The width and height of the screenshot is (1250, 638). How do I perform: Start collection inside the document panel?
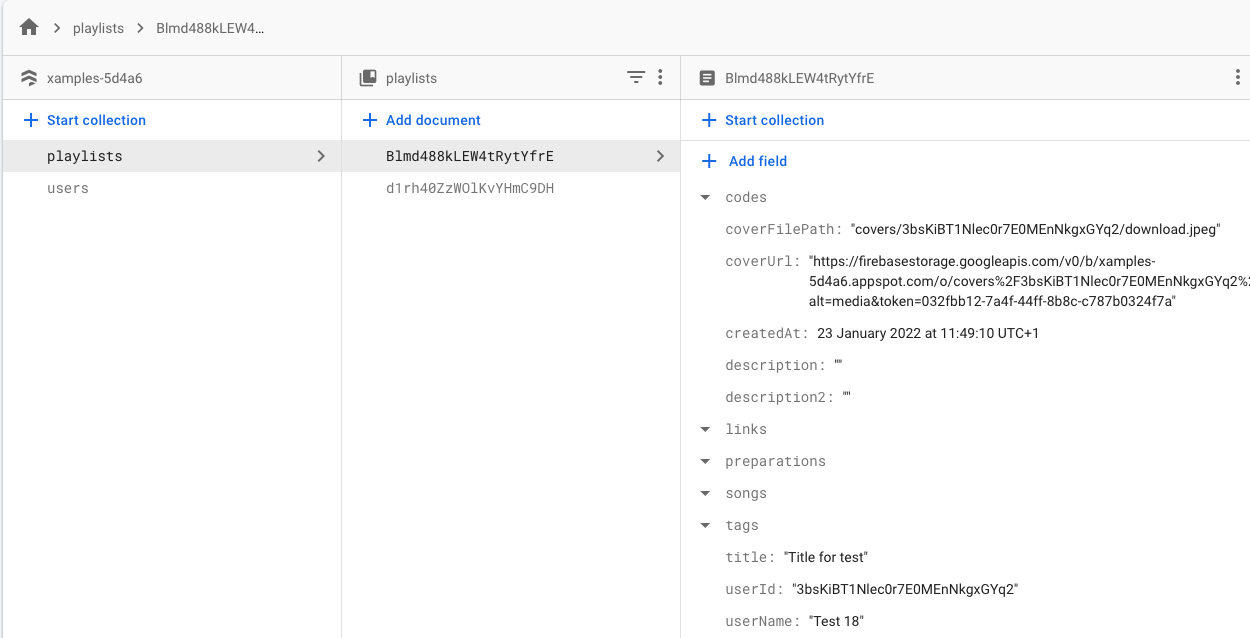click(x=763, y=120)
